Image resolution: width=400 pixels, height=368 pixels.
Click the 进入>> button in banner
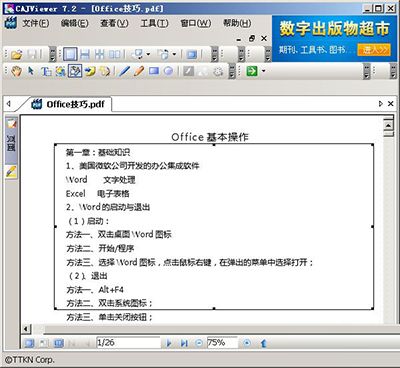click(x=373, y=50)
